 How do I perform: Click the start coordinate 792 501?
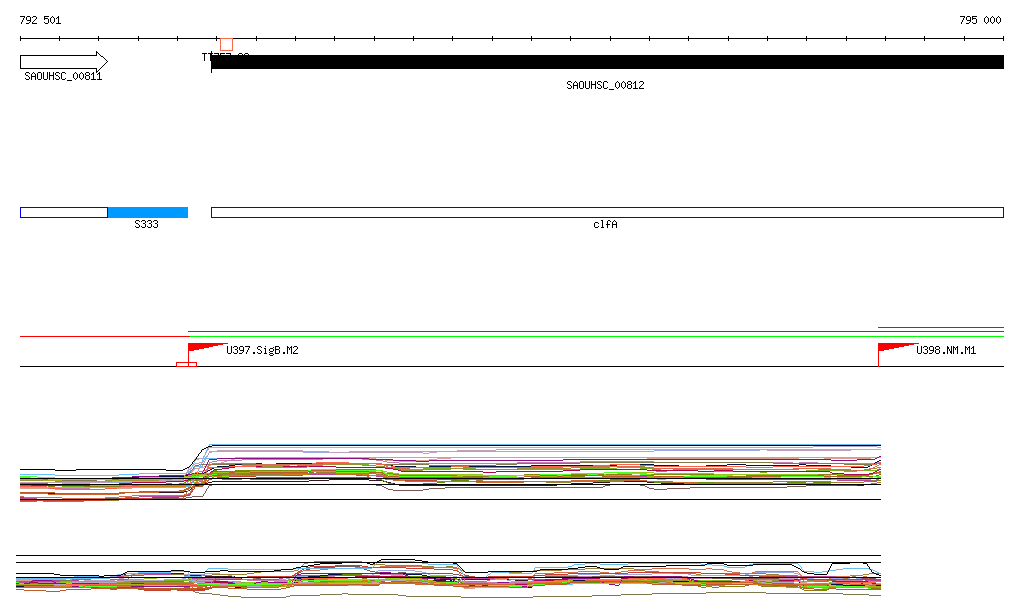(40, 20)
